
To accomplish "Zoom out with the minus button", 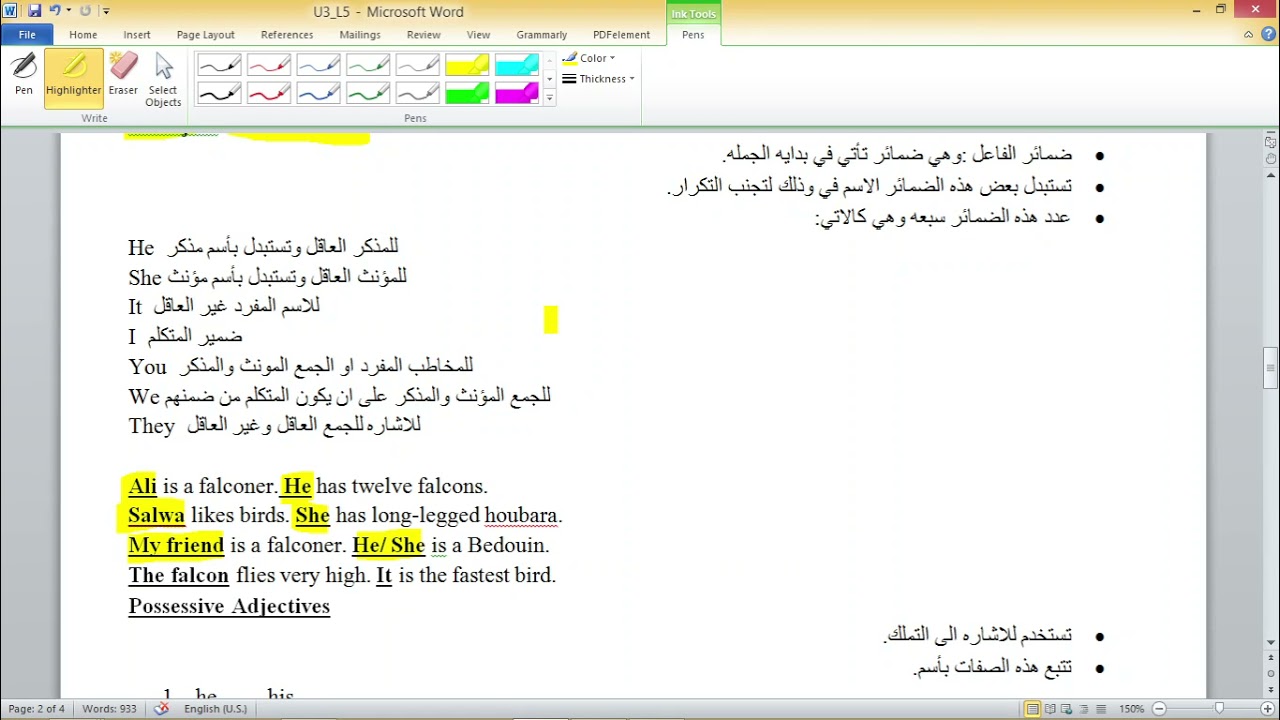I will pyautogui.click(x=1159, y=709).
